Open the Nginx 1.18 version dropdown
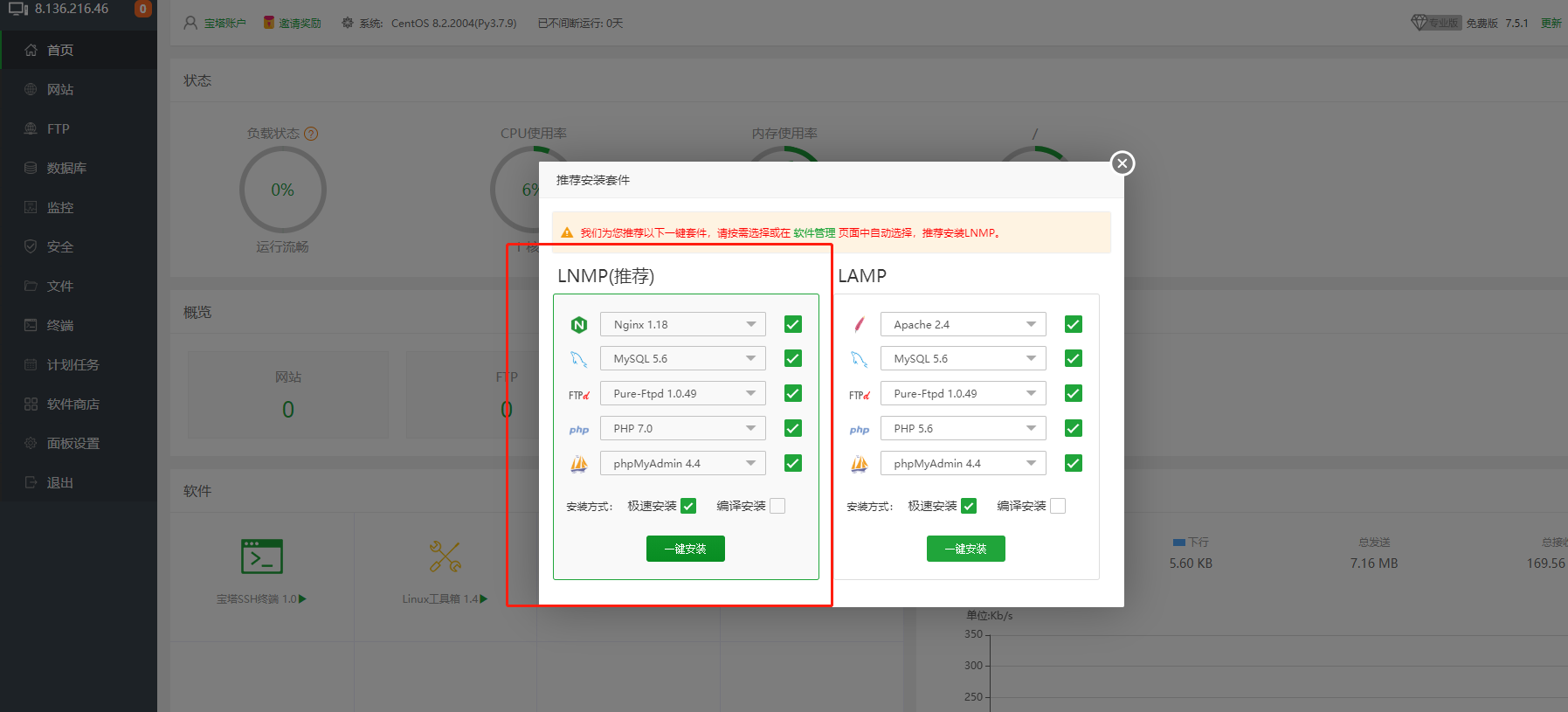 pos(683,324)
